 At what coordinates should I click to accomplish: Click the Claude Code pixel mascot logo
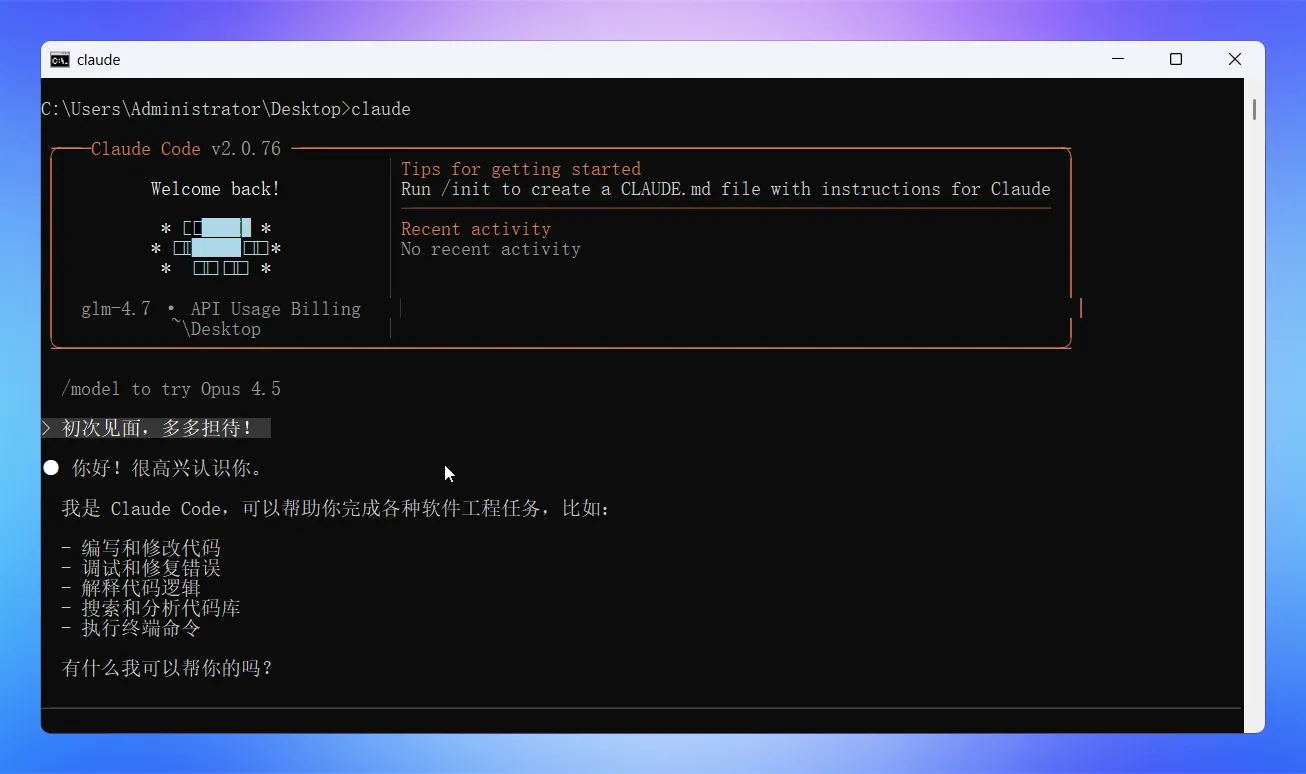pyautogui.click(x=216, y=248)
